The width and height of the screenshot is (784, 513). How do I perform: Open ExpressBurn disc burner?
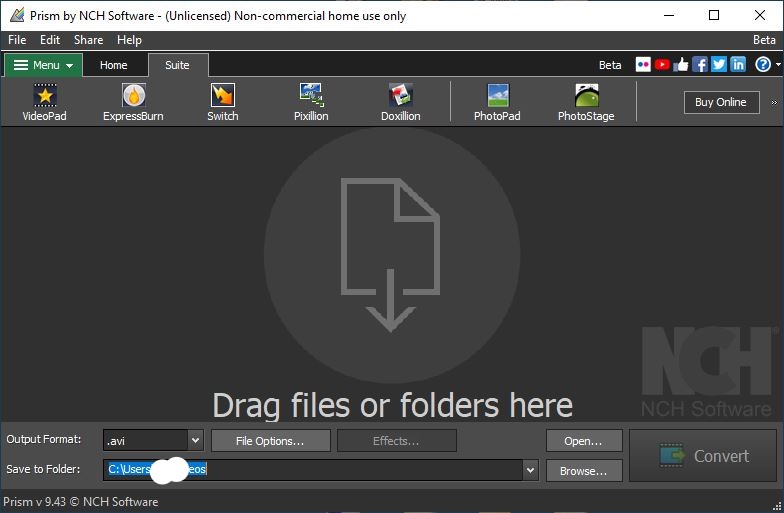[x=134, y=102]
